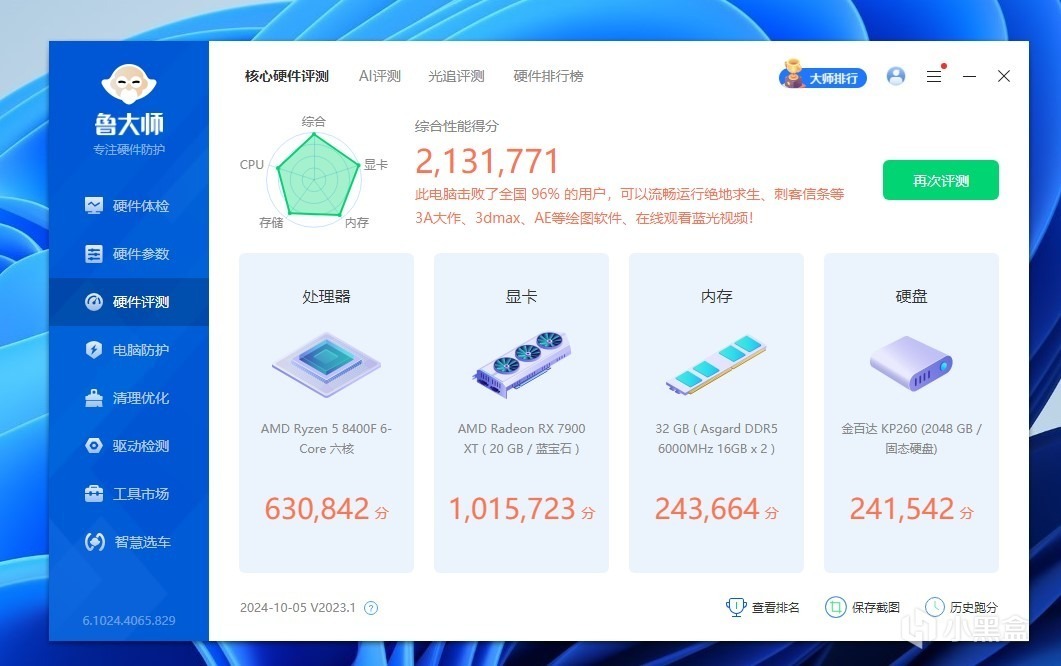Click the 硬盘 card heading

(x=911, y=296)
